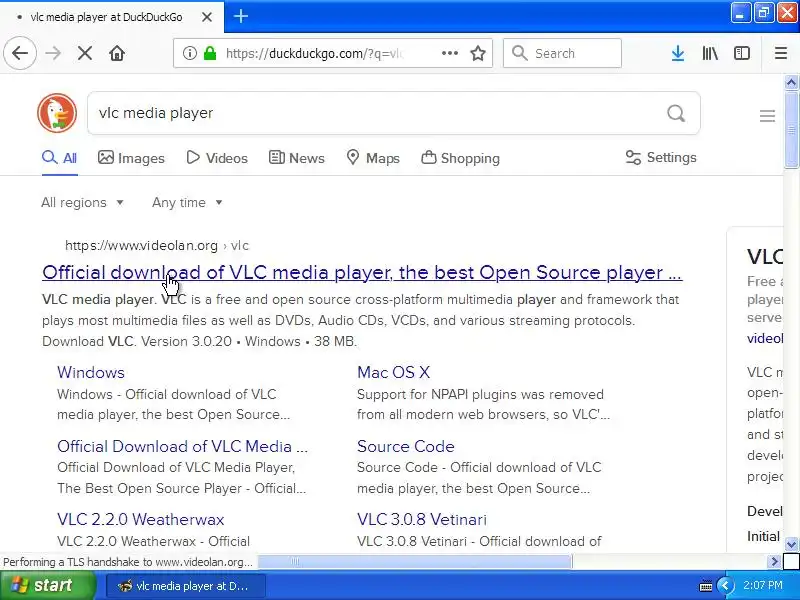Open Official Download of VLC Media sitelink
The height and width of the screenshot is (600, 800).
183,446
